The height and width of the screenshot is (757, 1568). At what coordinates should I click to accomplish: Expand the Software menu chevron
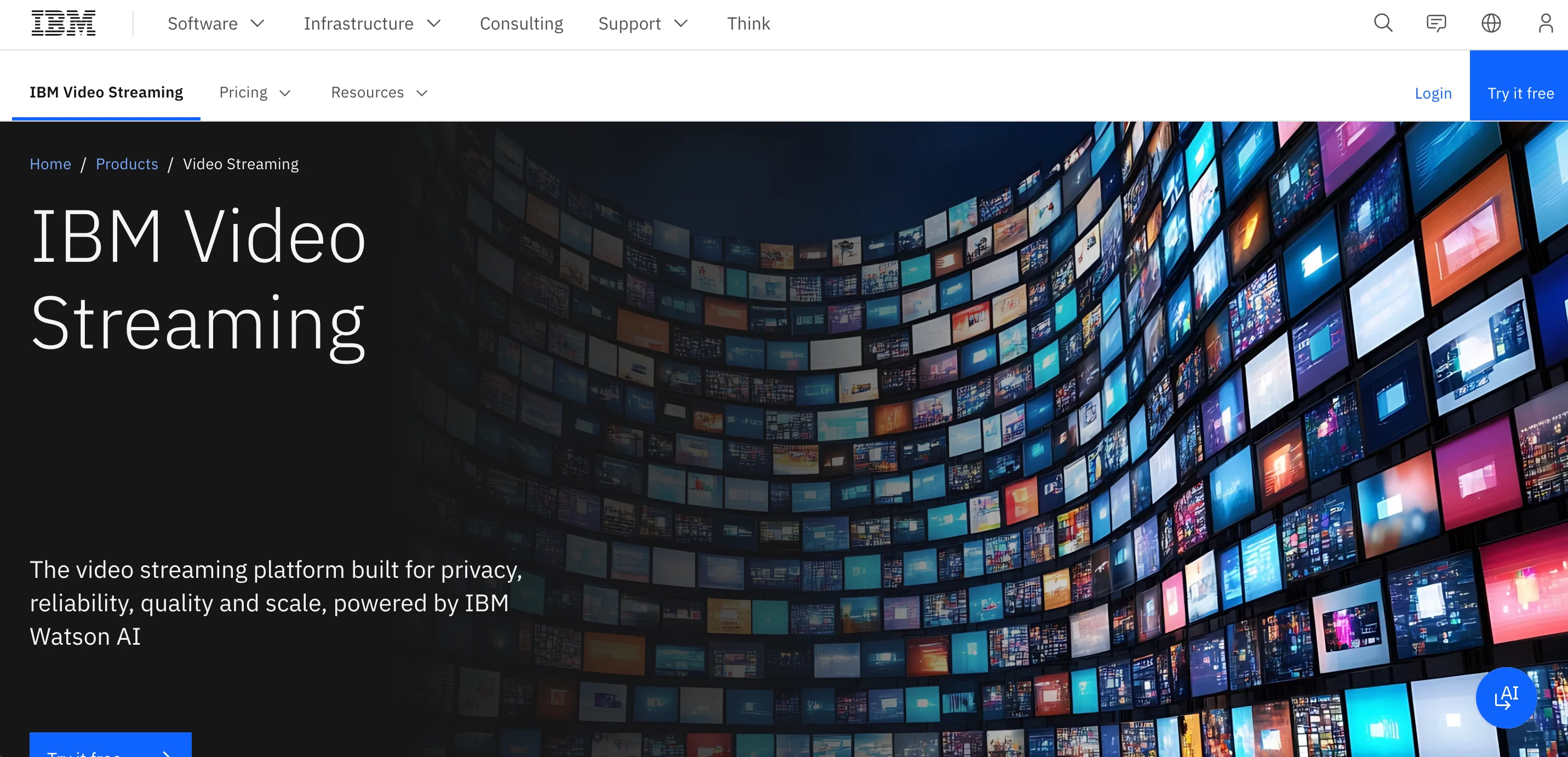pos(258,23)
